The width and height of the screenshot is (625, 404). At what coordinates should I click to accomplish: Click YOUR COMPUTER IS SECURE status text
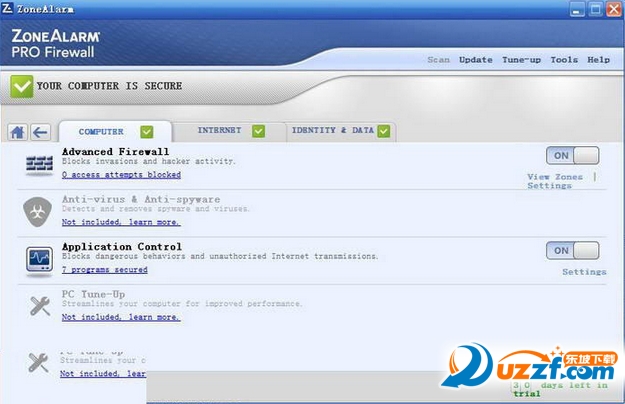(109, 86)
